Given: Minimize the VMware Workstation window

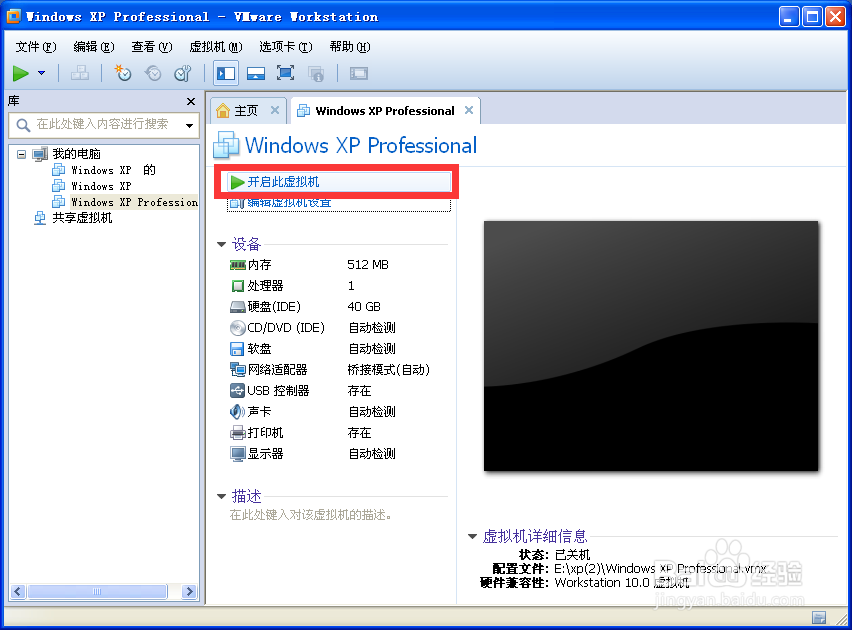Looking at the screenshot, I should tap(789, 17).
